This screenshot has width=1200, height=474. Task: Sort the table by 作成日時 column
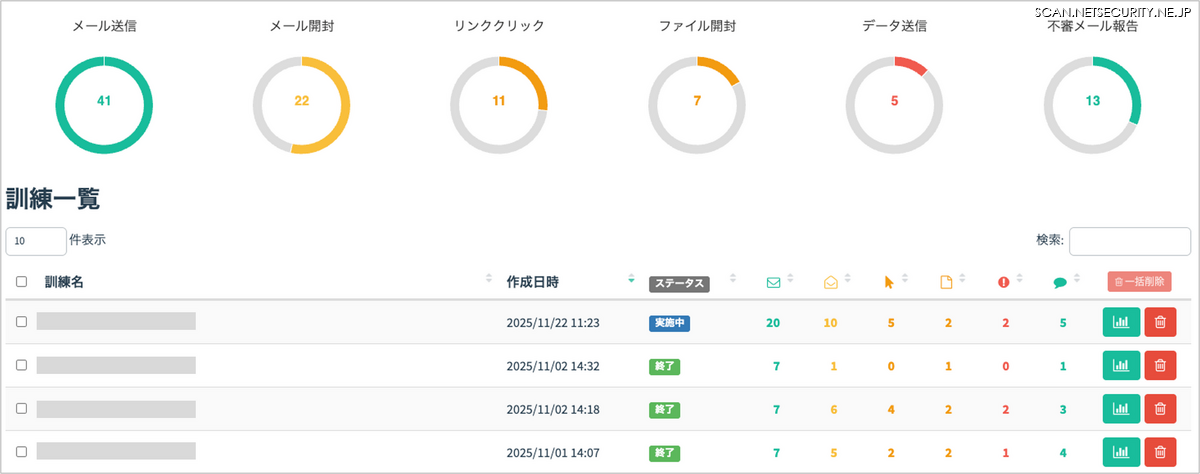(532, 282)
